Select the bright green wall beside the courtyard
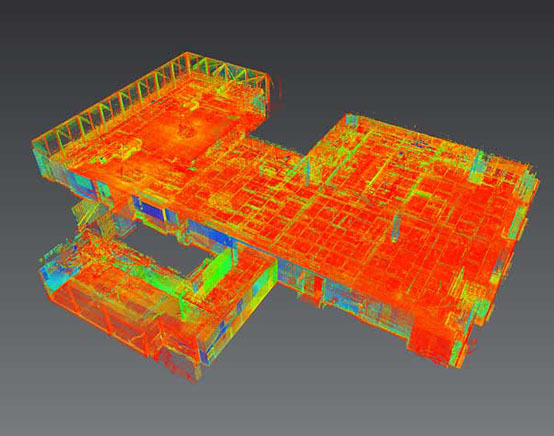 [212, 270]
